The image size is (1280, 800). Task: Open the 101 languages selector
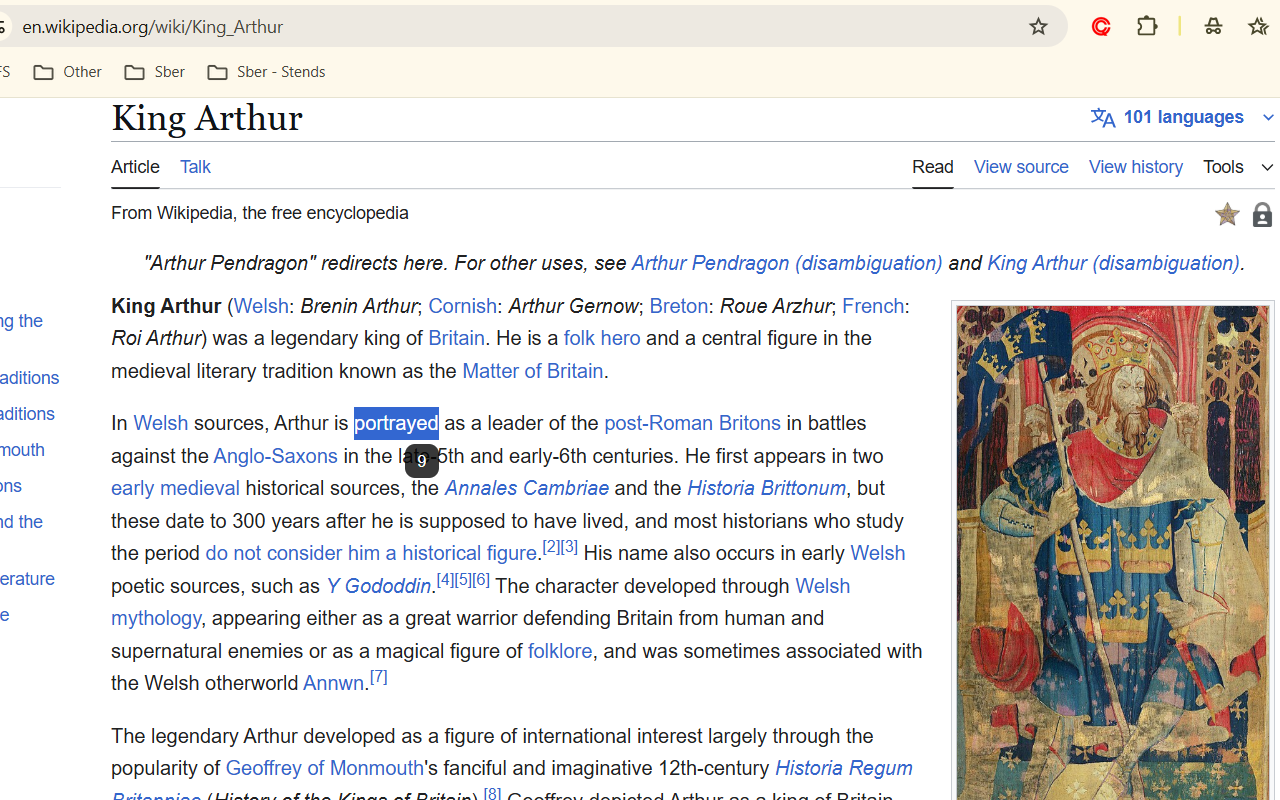tap(1182, 117)
